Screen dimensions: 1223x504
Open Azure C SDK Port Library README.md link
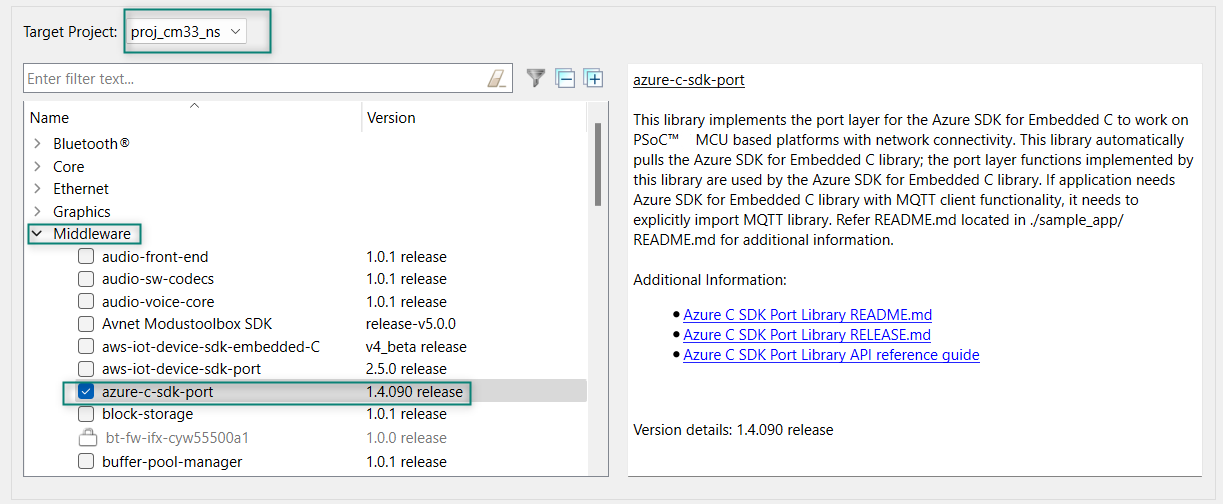point(807,315)
